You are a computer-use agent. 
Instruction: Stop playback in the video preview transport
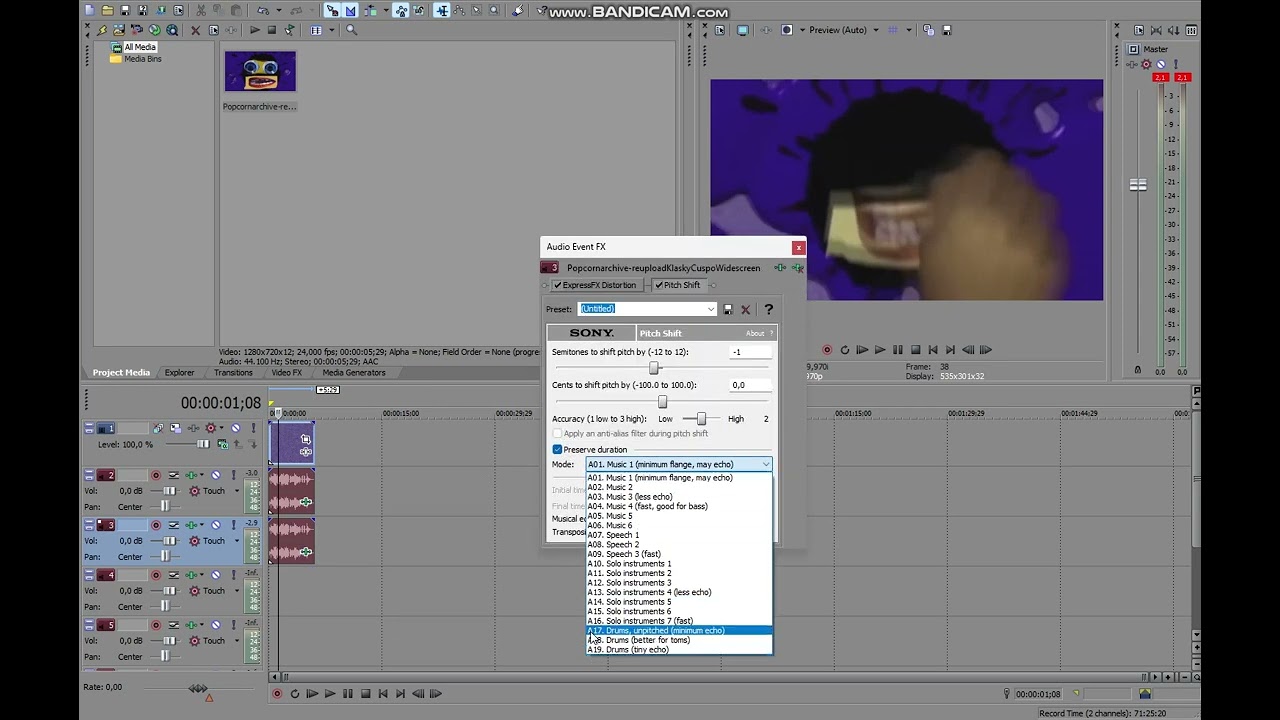point(915,350)
